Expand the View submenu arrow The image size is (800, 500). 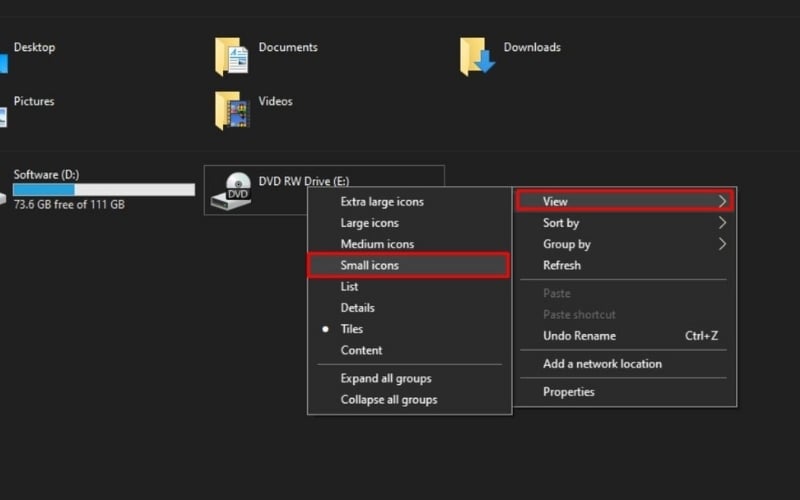[x=722, y=201]
